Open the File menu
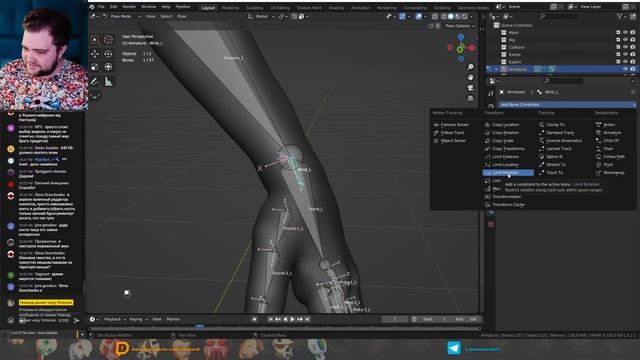 101,7
